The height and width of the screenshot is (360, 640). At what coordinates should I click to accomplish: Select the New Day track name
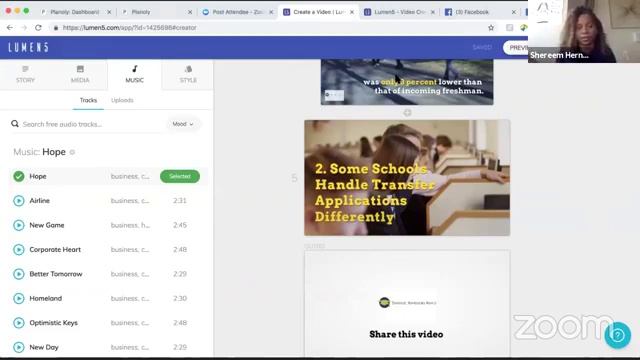click(x=44, y=347)
